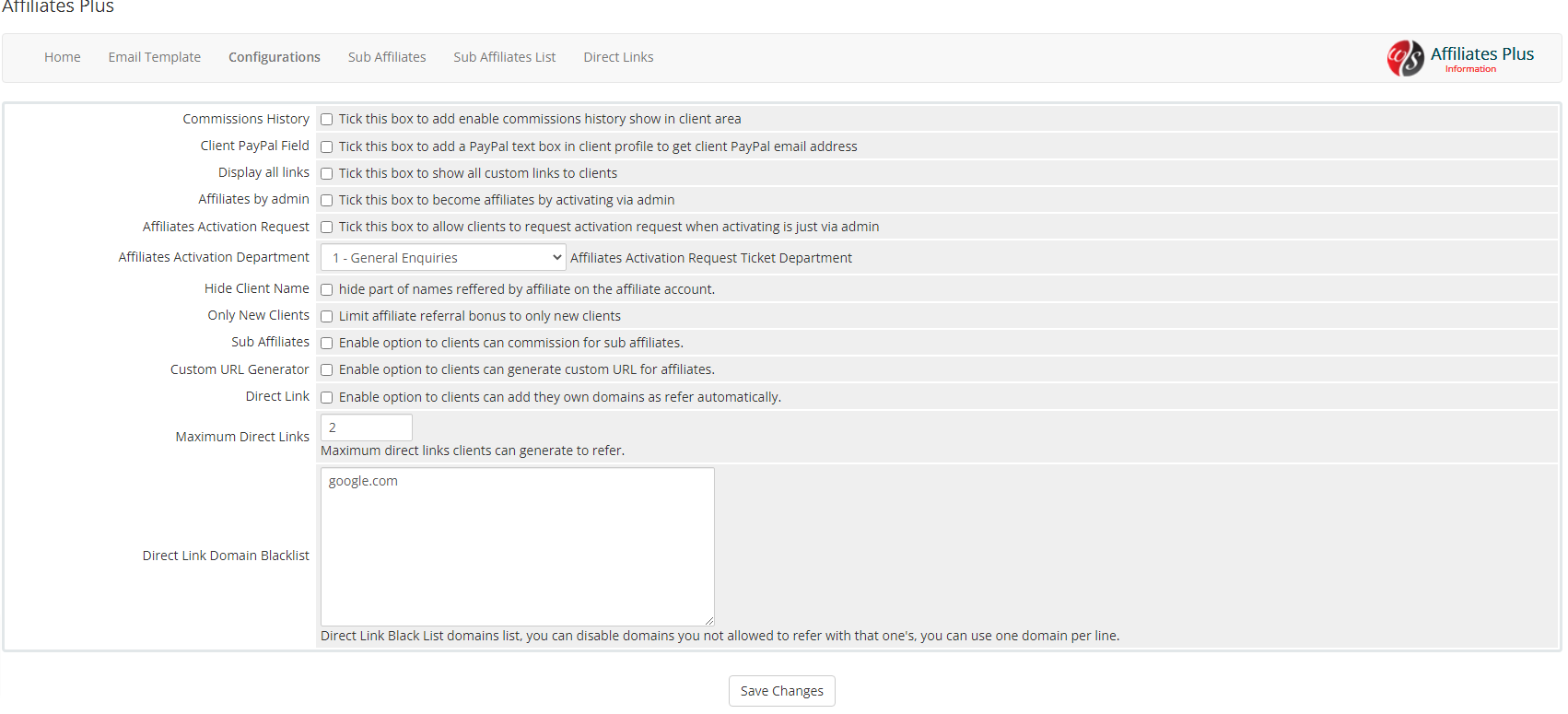
Task: Click the 'Direct Link Domain Blacklist' label
Action: click(x=226, y=556)
